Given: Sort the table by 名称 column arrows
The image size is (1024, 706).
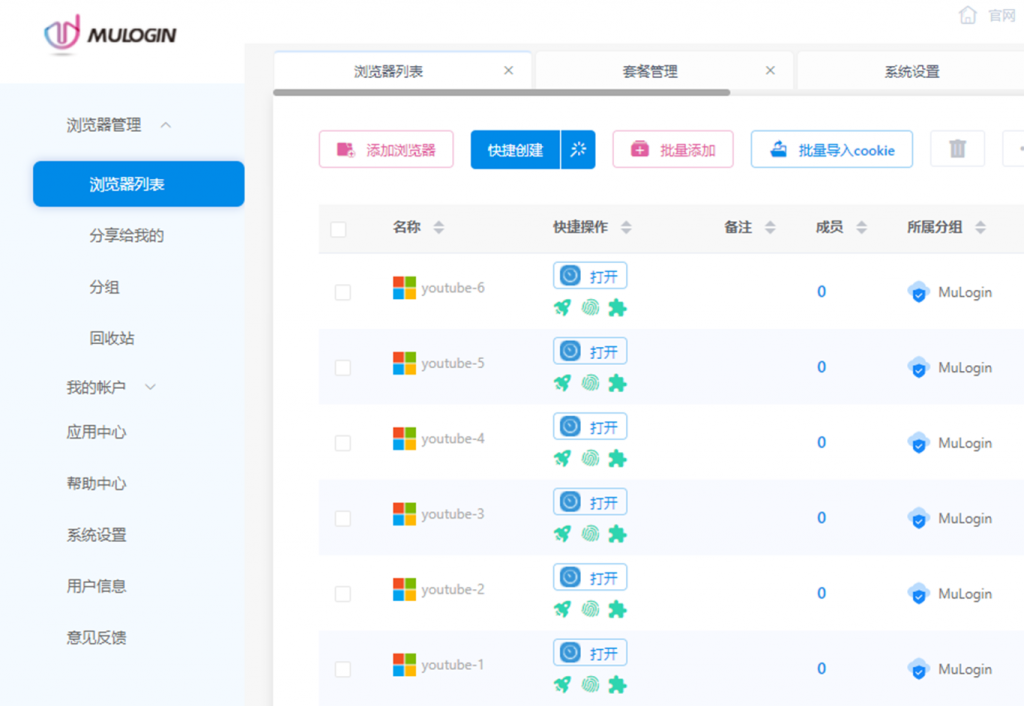Looking at the screenshot, I should 438,228.
